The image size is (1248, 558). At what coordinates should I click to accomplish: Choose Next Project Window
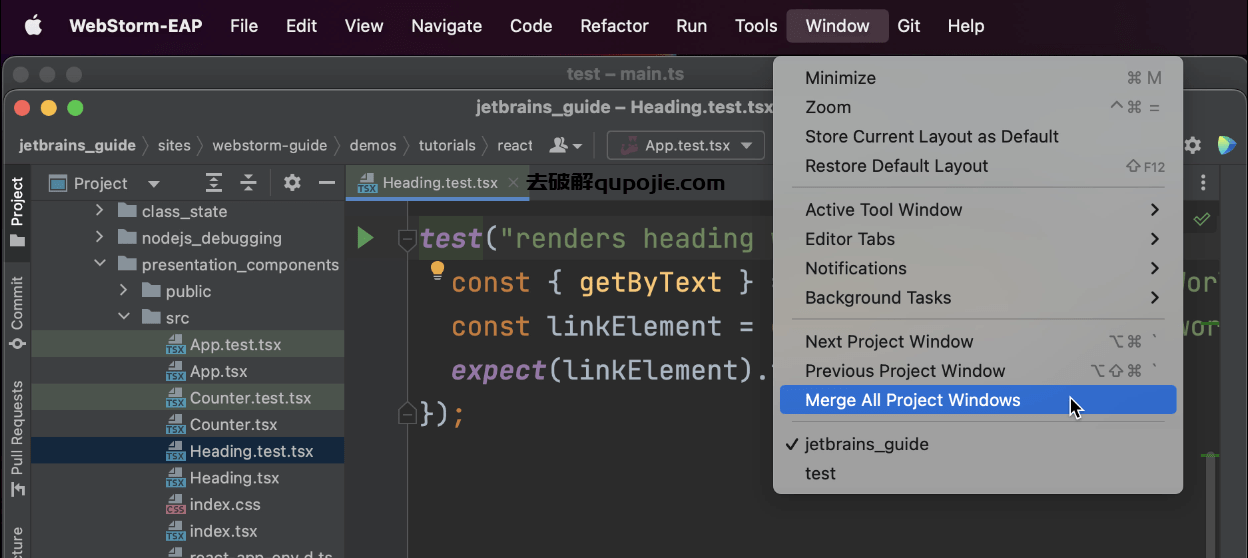(x=978, y=342)
